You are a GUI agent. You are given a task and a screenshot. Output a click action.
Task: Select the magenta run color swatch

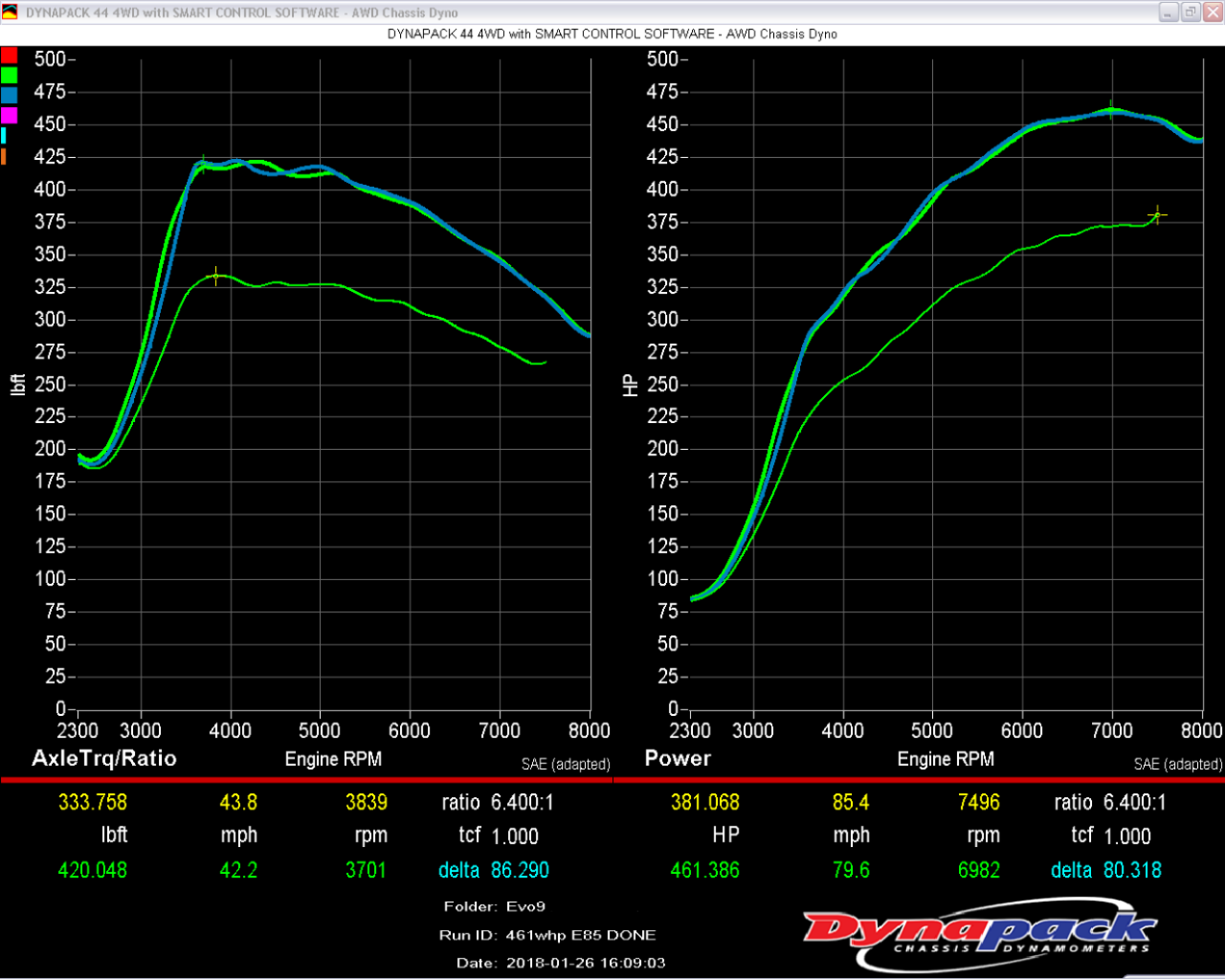pos(9,115)
